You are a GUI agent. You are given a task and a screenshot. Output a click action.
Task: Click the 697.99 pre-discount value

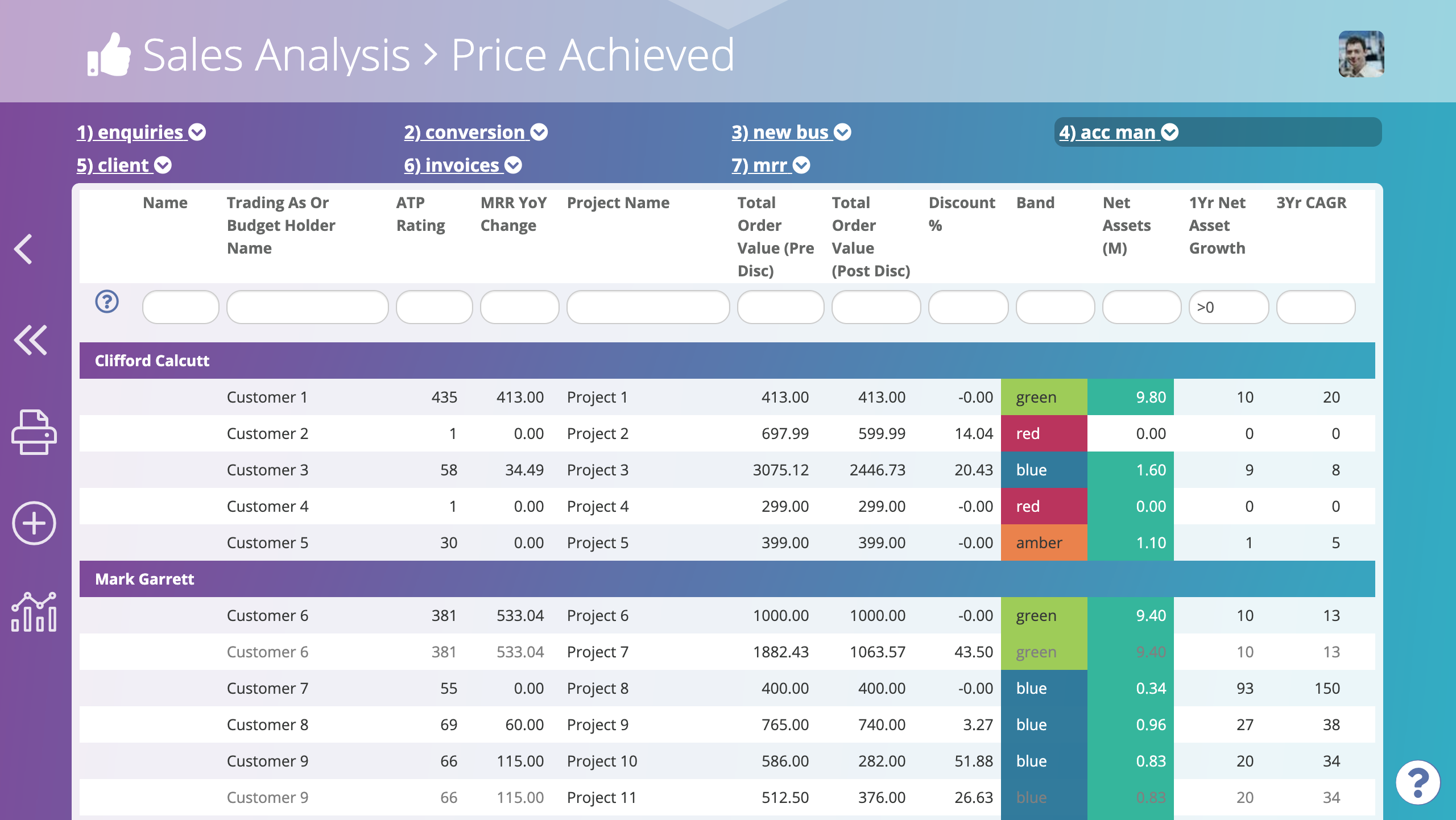coord(785,433)
